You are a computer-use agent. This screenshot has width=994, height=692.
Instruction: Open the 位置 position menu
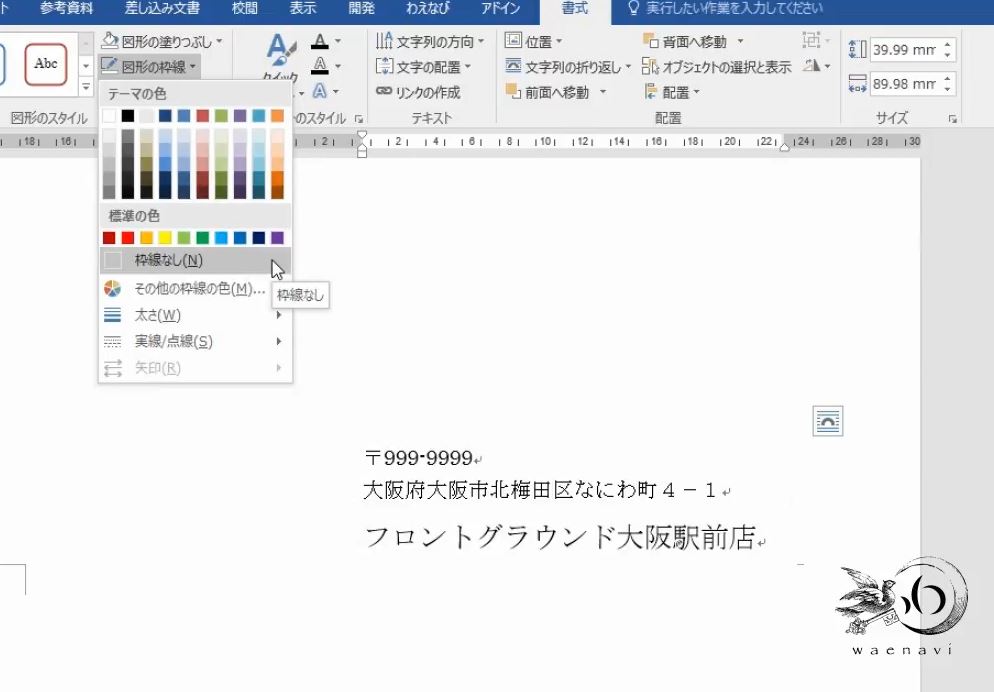click(534, 42)
